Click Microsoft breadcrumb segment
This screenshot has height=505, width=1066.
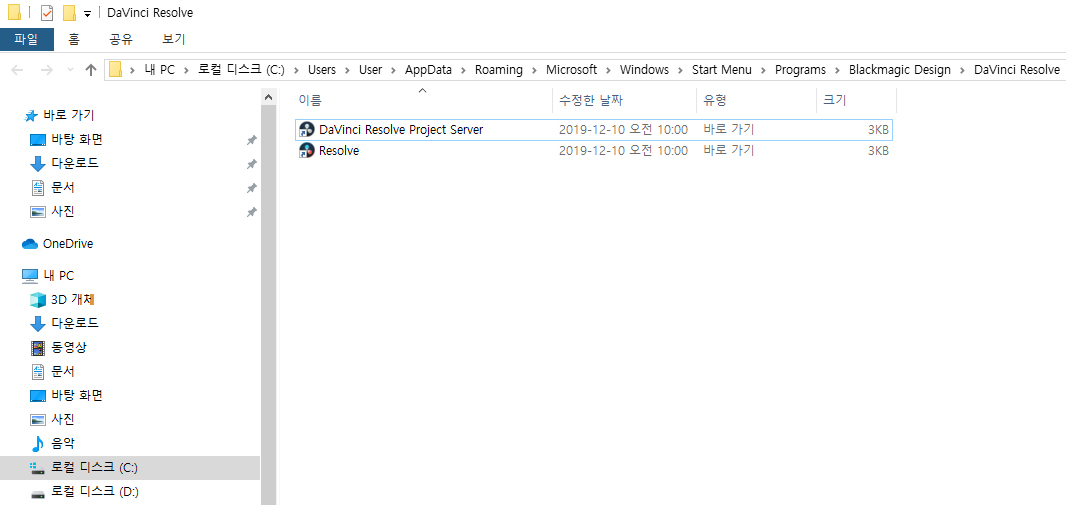pos(572,69)
